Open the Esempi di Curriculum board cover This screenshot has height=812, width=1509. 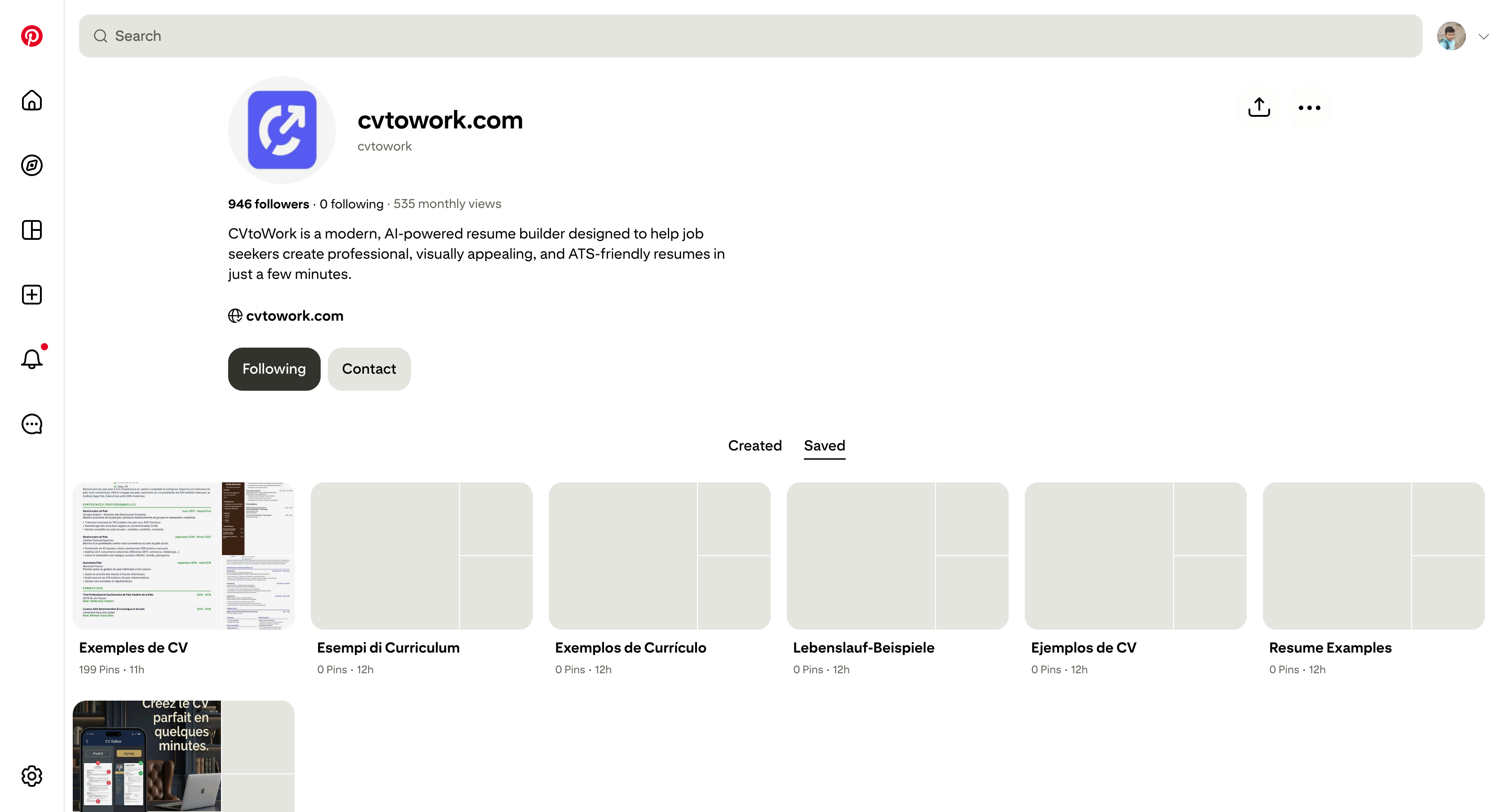[x=421, y=556]
